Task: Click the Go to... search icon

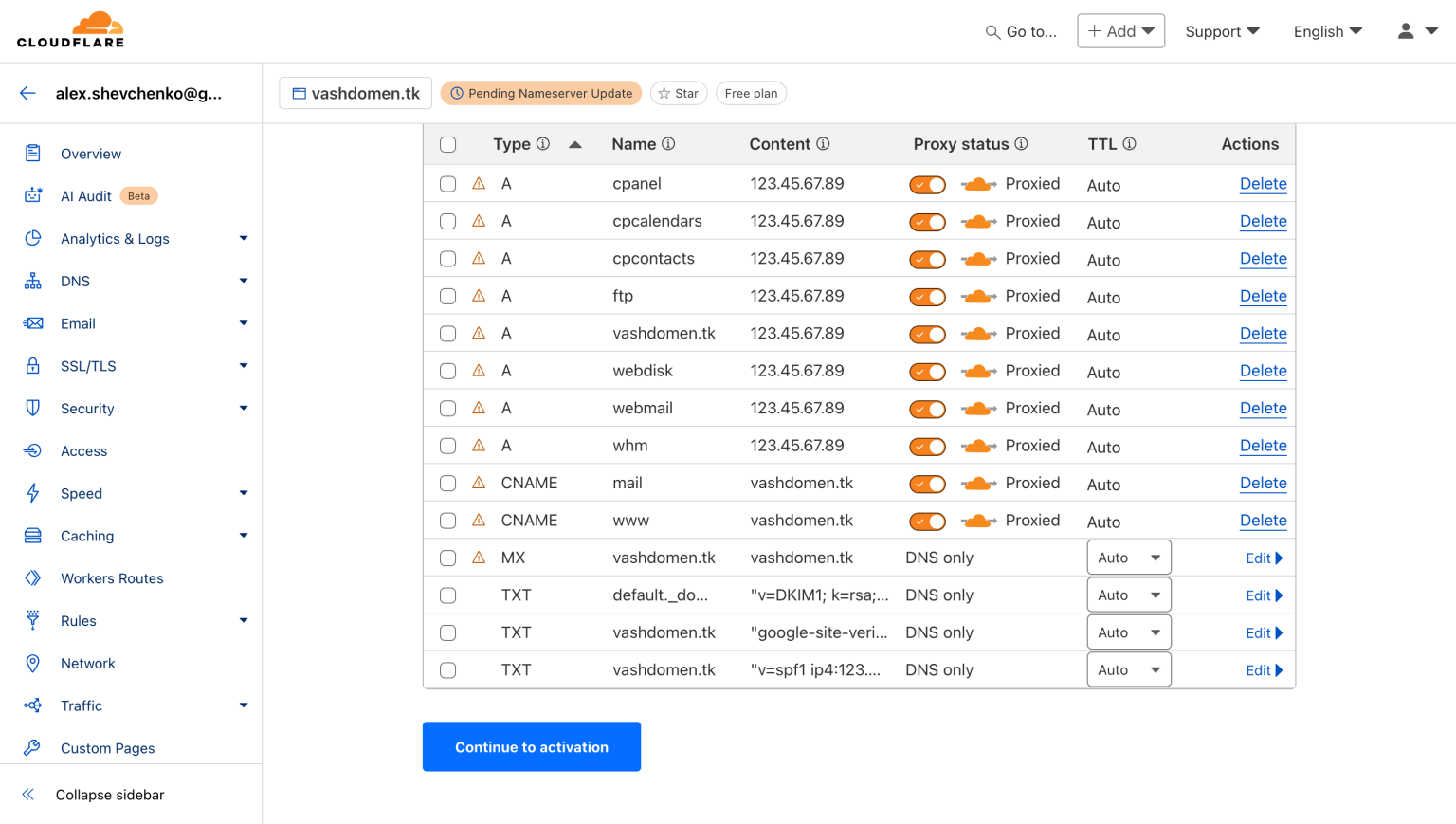Action: [x=992, y=31]
